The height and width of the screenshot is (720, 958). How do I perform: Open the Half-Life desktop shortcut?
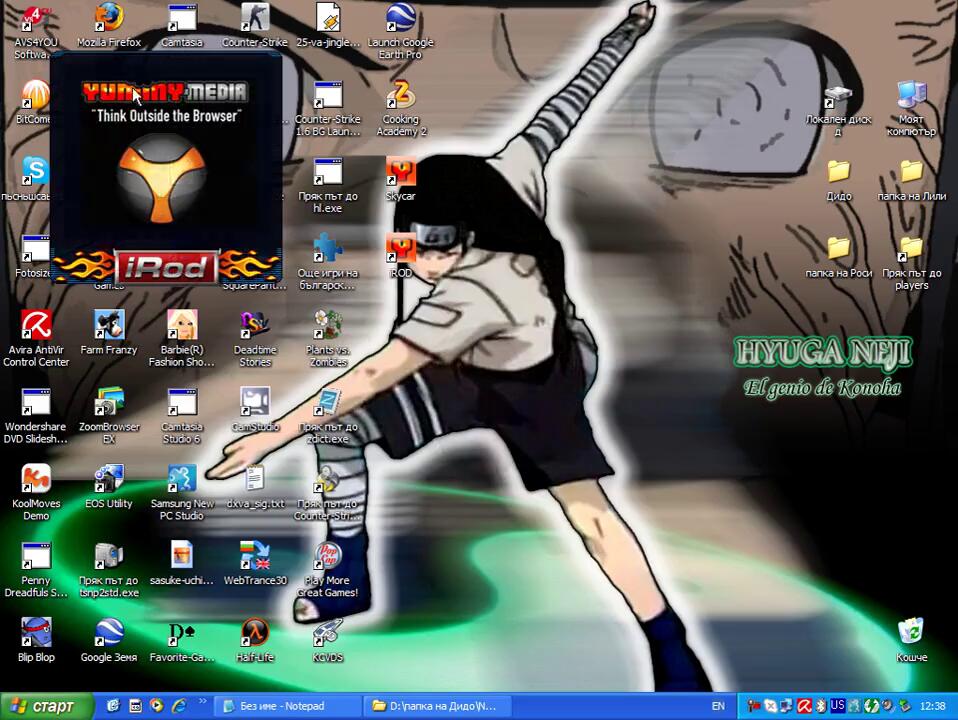coord(255,633)
